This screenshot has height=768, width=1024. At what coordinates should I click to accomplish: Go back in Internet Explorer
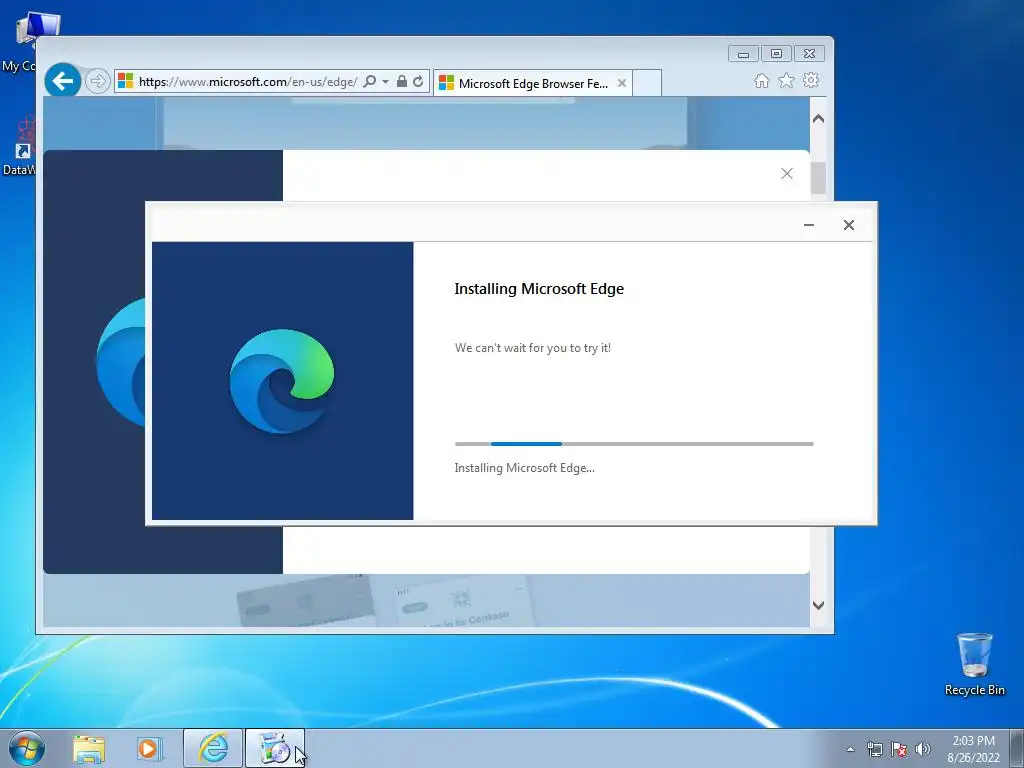[63, 82]
